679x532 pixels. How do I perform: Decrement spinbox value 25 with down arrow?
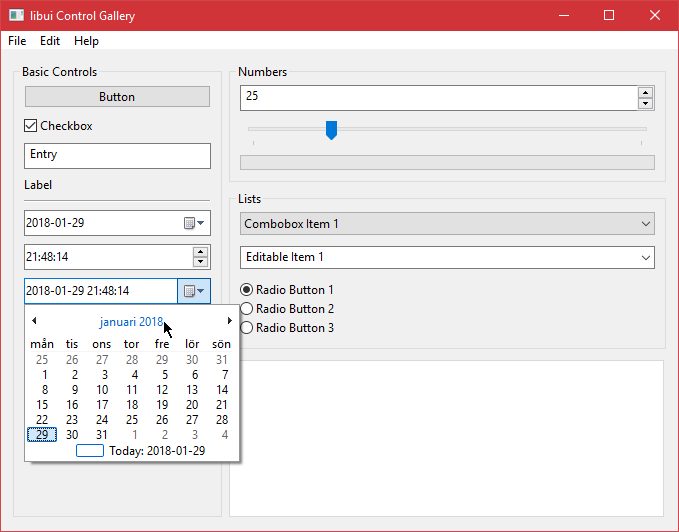tap(645, 104)
